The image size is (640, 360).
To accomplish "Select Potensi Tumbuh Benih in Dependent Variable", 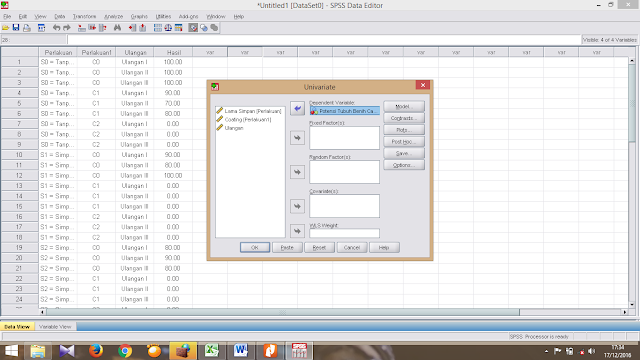I will [344, 111].
